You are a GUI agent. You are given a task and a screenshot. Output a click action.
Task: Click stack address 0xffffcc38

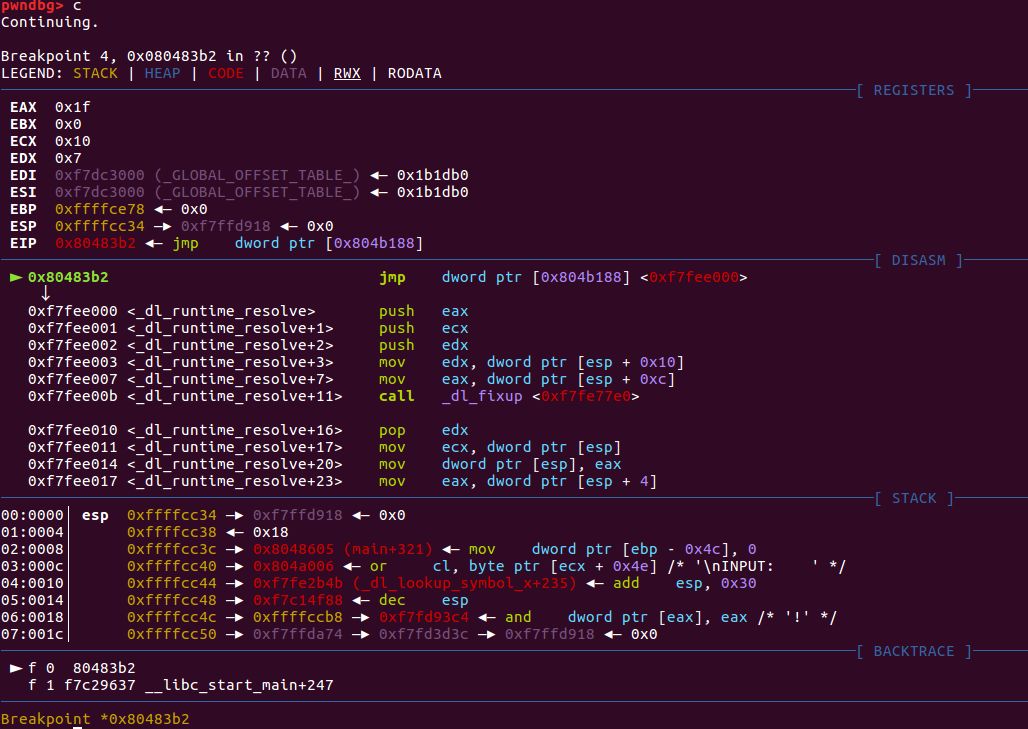171,532
